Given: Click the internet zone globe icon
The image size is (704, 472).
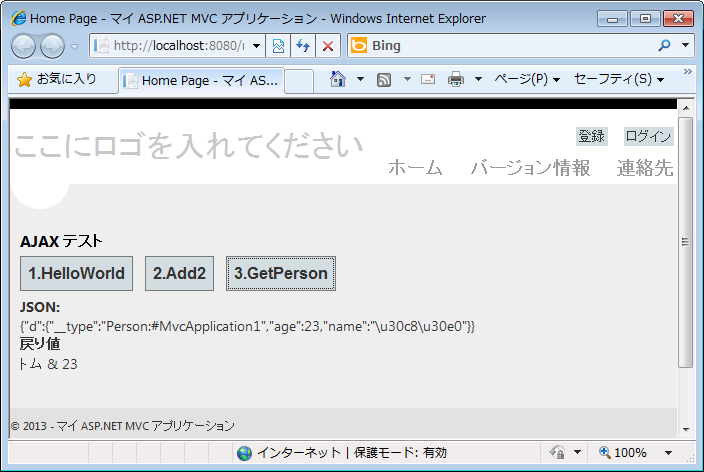Looking at the screenshot, I should 244,453.
